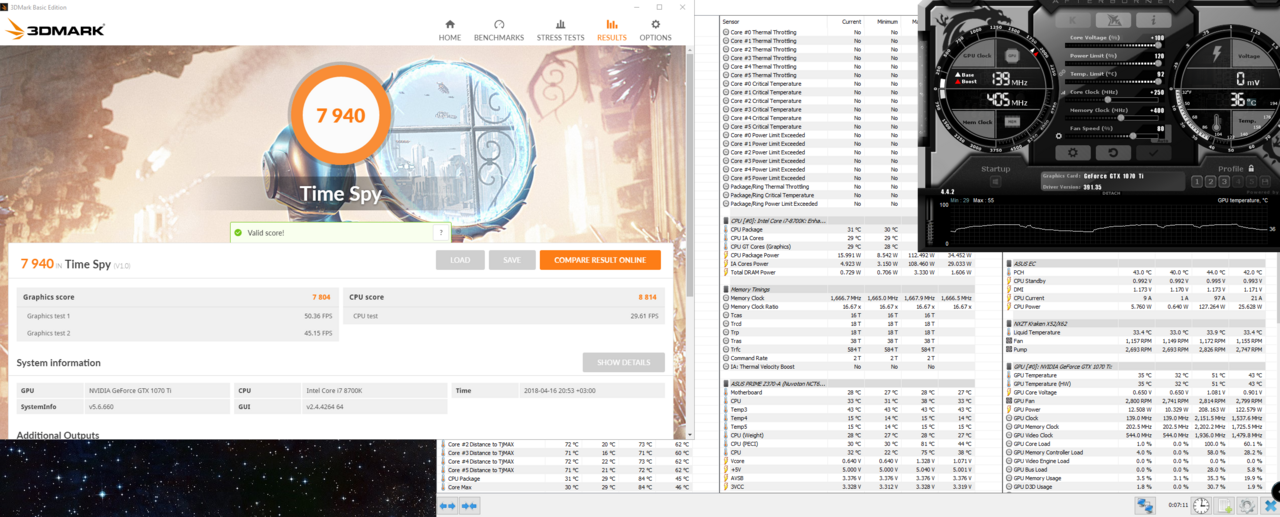The width and height of the screenshot is (1280, 517).
Task: Toggle Fan Speed Auto button
Action: pos(1161,140)
